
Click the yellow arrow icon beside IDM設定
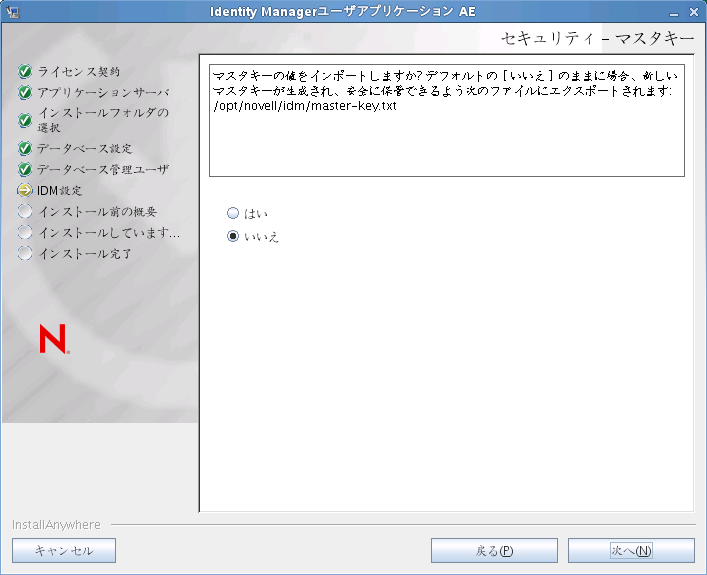tap(25, 190)
